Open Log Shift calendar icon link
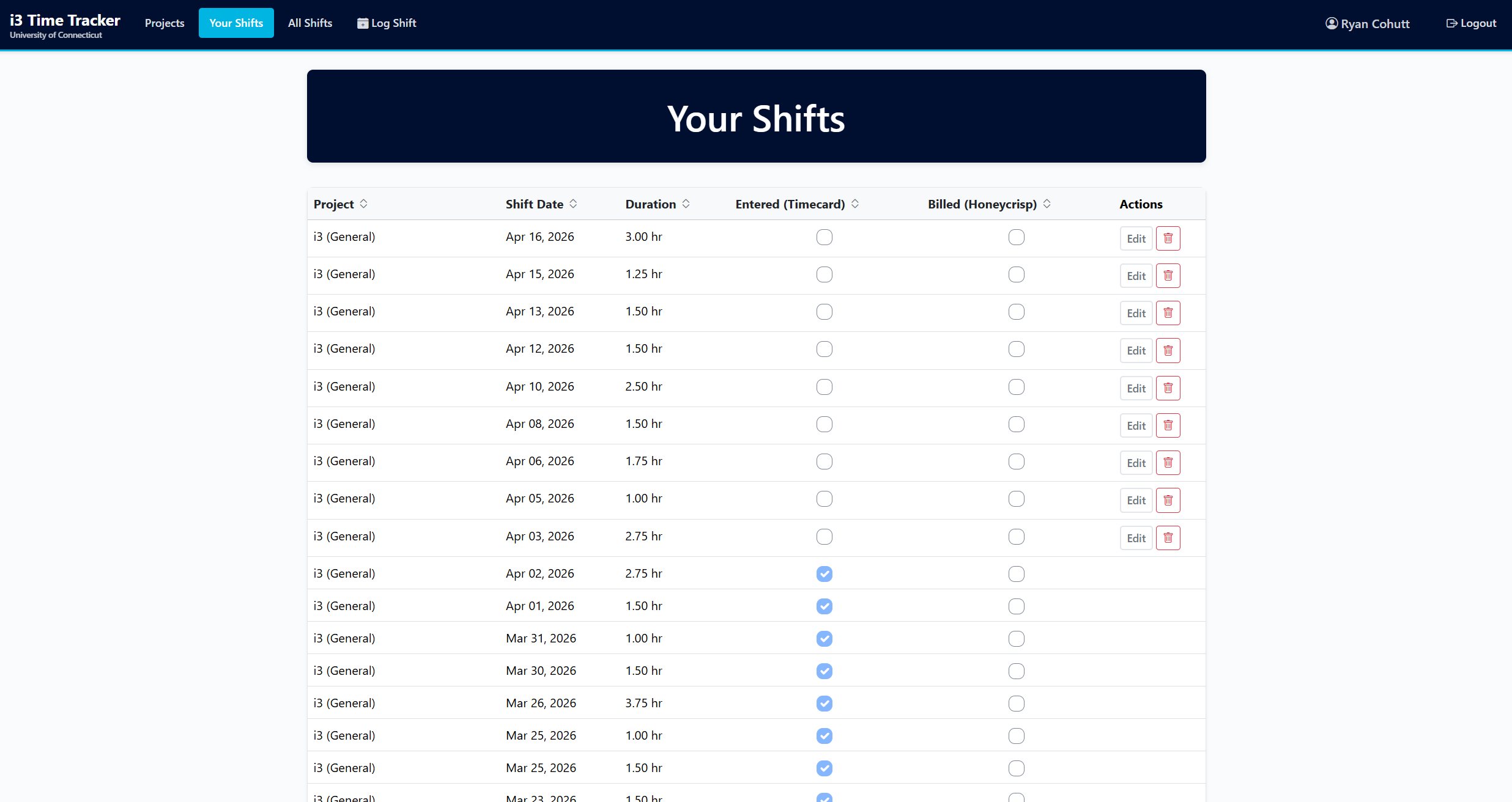 pos(363,23)
